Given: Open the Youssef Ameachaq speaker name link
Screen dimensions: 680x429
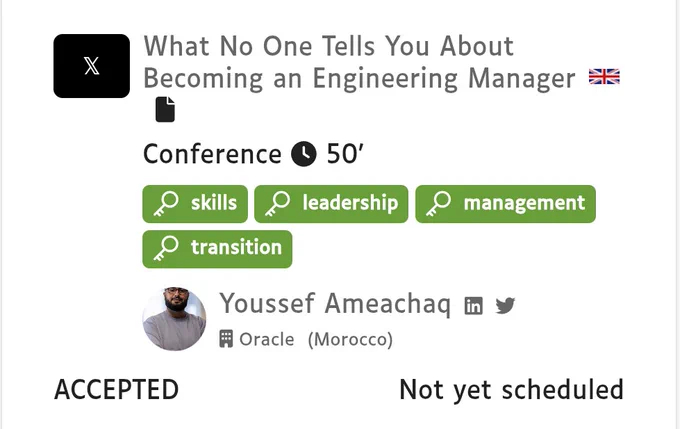Looking at the screenshot, I should tap(335, 304).
